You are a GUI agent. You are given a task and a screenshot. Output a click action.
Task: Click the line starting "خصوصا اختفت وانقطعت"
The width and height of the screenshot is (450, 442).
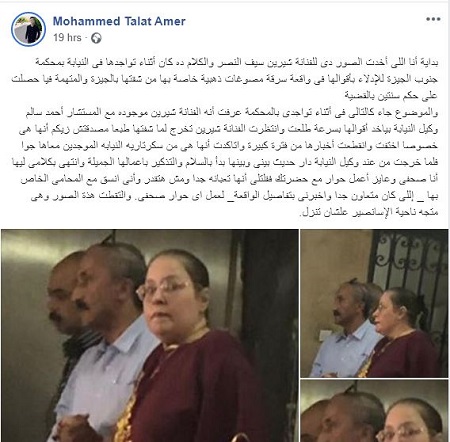(230, 146)
